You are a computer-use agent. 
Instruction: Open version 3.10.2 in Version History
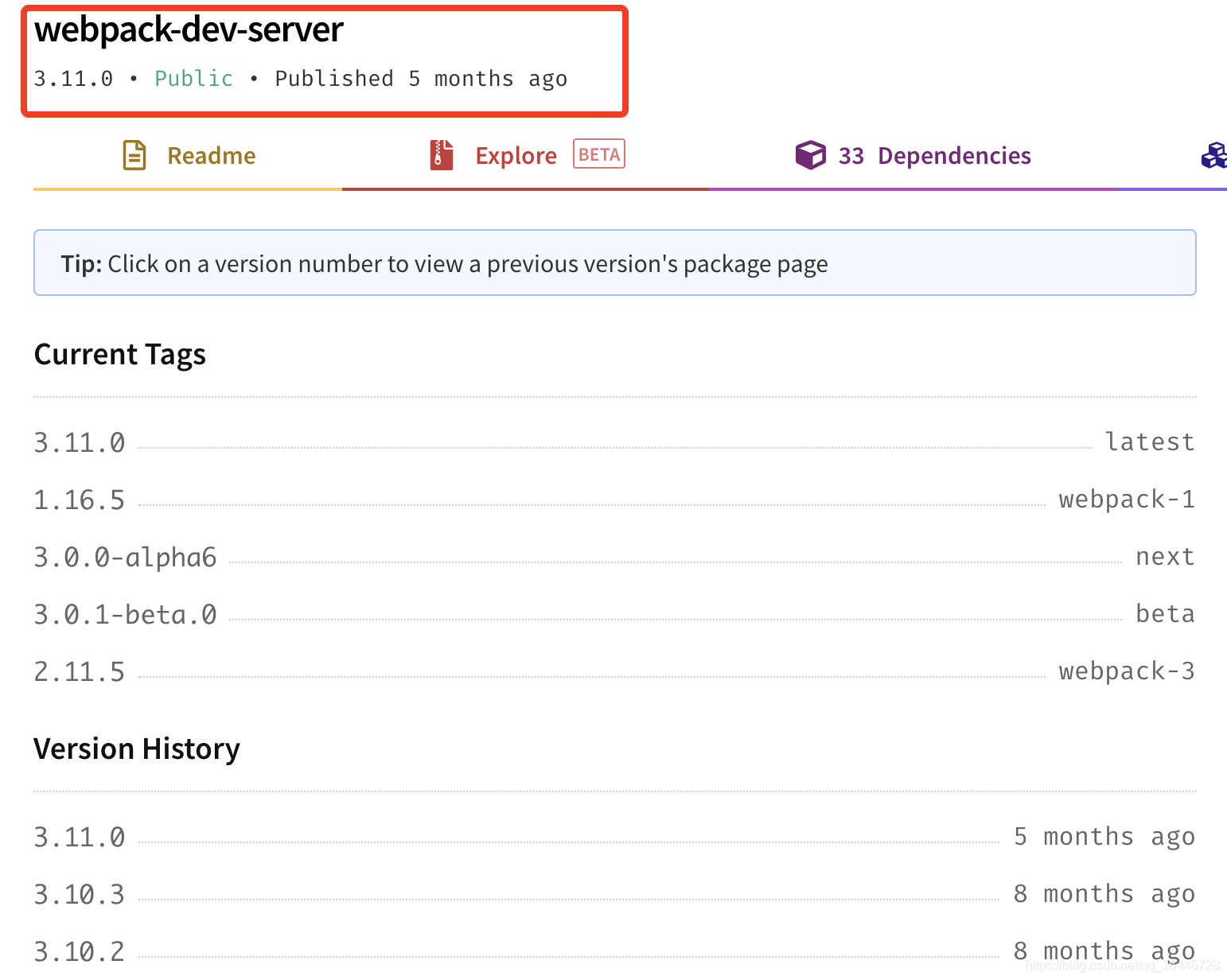[80, 951]
